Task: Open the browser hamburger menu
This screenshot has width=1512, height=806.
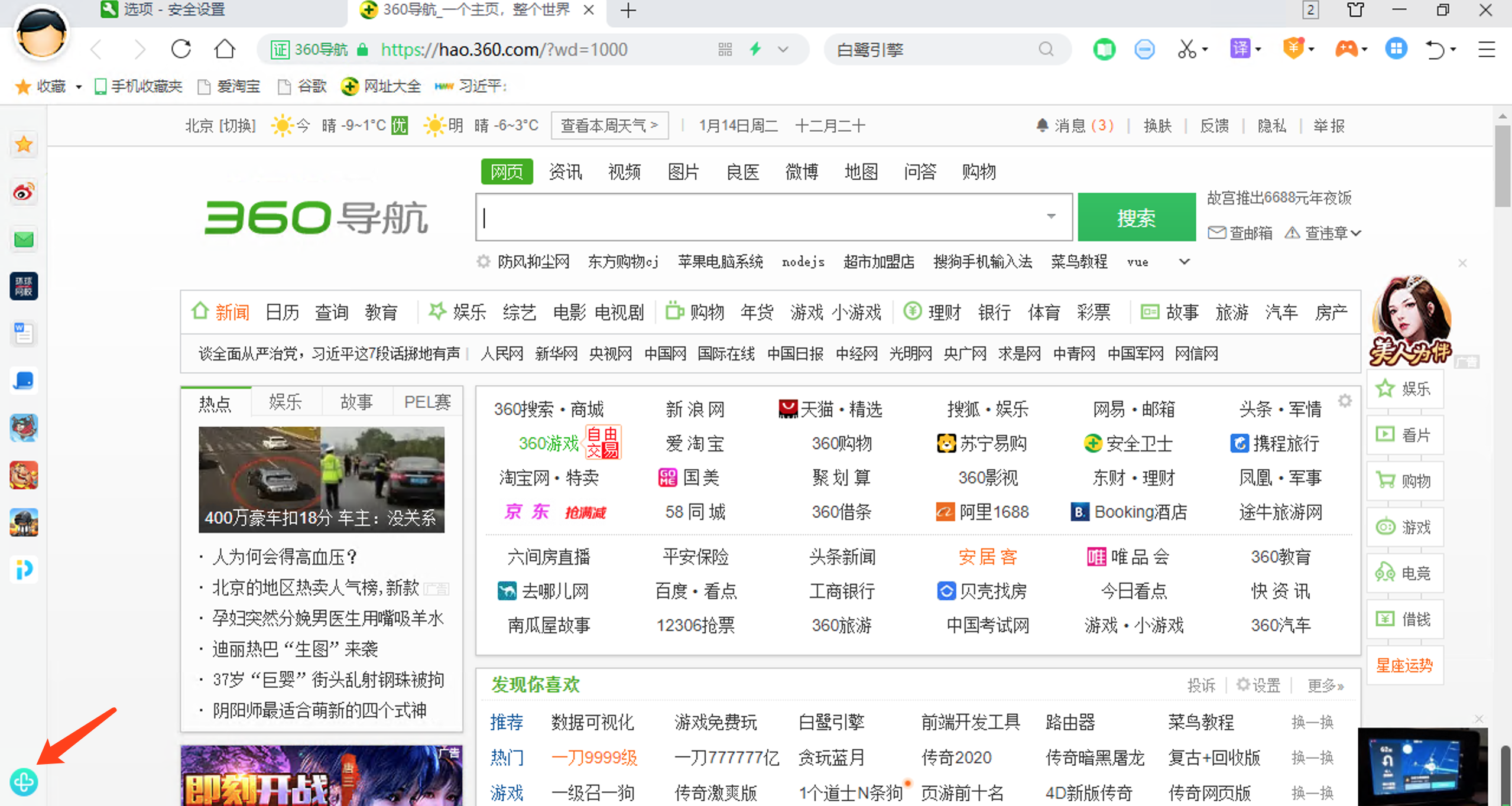Action: tap(1487, 50)
